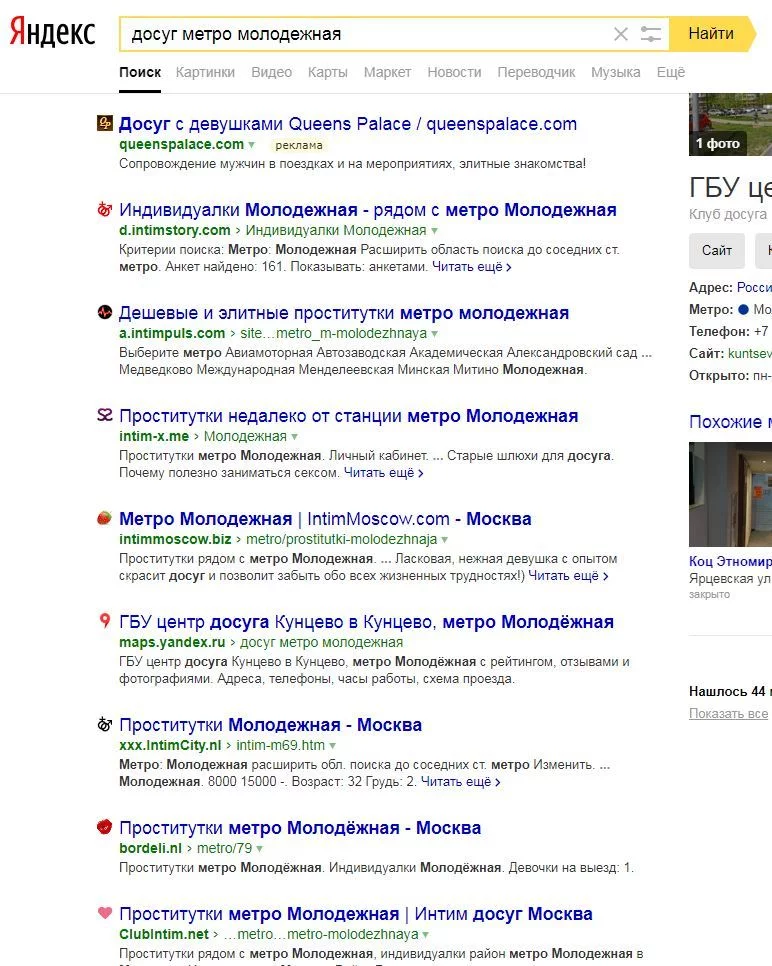
Task: Click the kuntsev site link in sidebar
Action: [750, 353]
